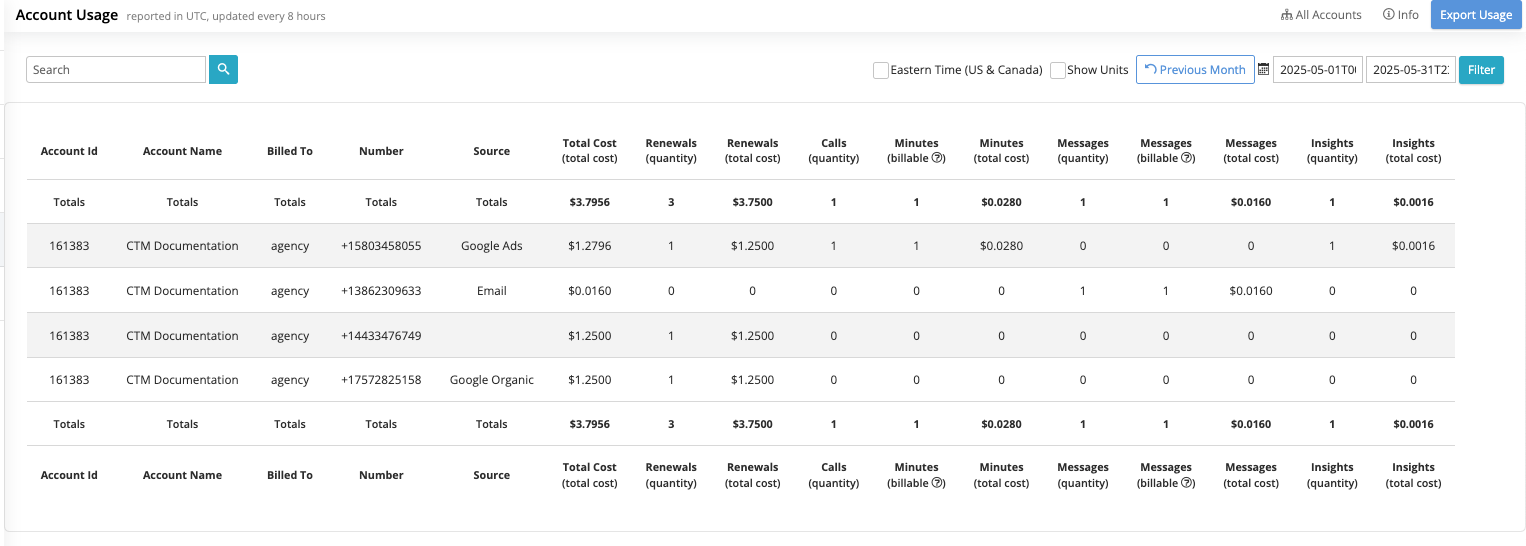Apply the date range with Filter
Image resolution: width=1526 pixels, height=546 pixels.
[x=1481, y=69]
